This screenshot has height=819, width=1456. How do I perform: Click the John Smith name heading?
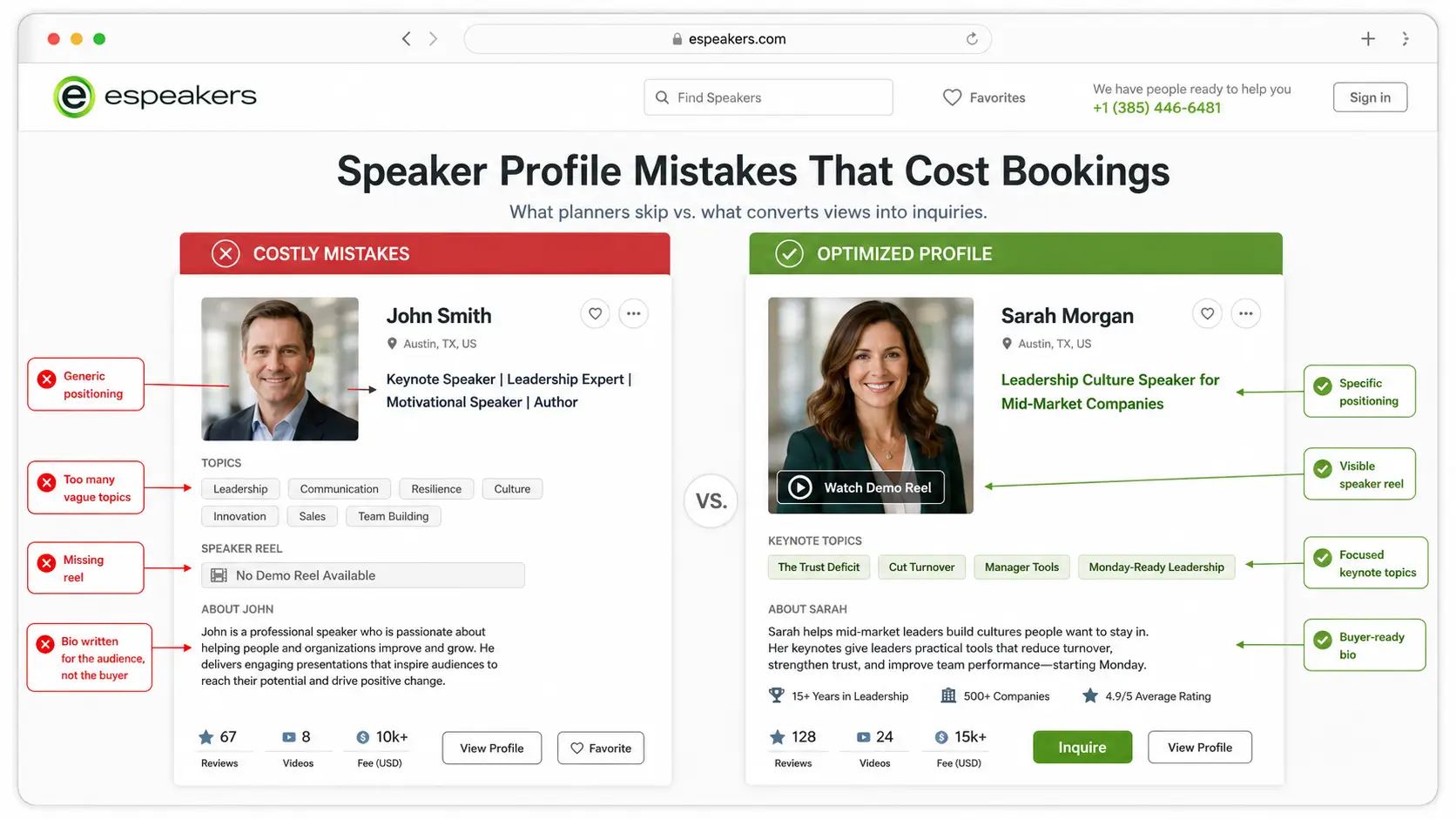(x=439, y=316)
